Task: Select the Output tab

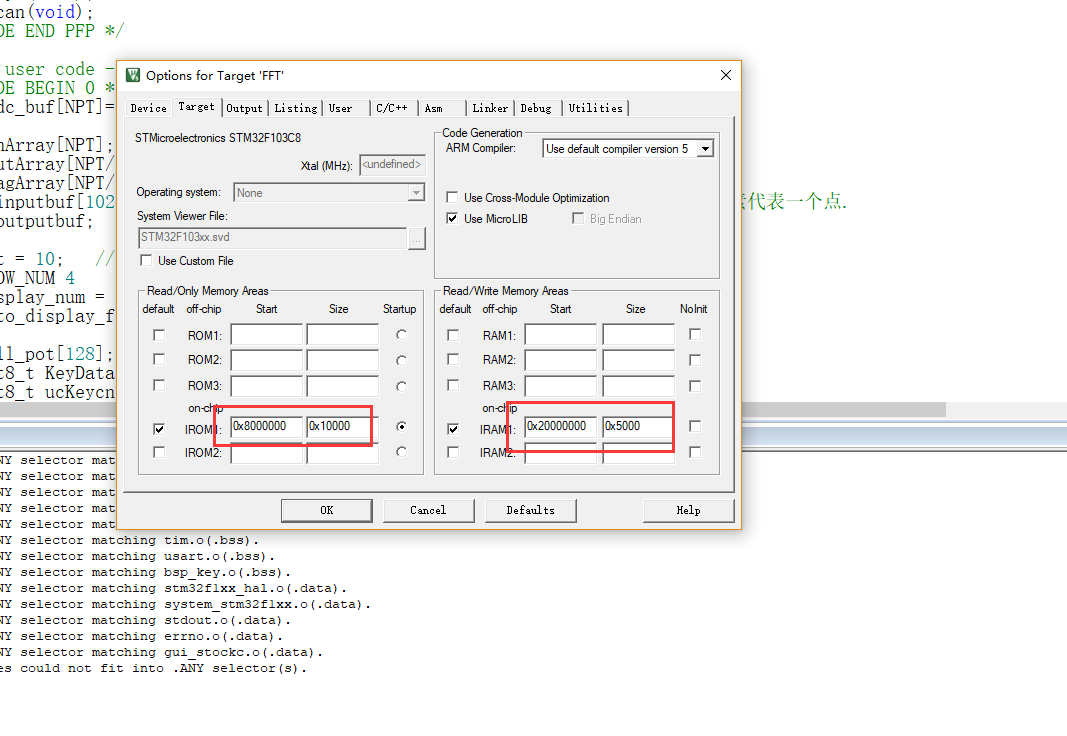Action: coord(244,108)
